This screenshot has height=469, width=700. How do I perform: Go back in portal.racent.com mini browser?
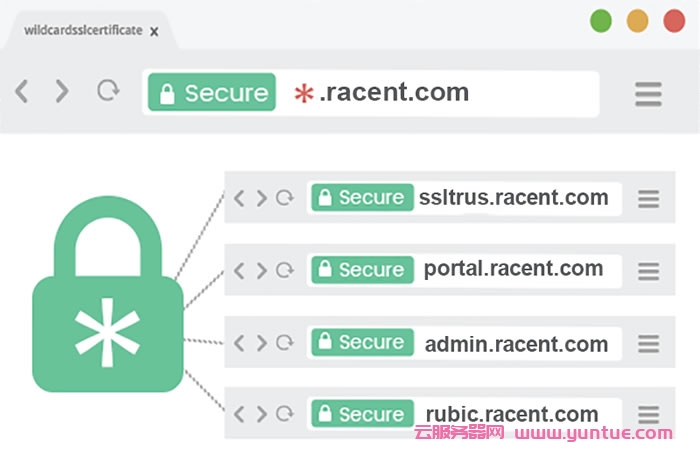[x=239, y=270]
